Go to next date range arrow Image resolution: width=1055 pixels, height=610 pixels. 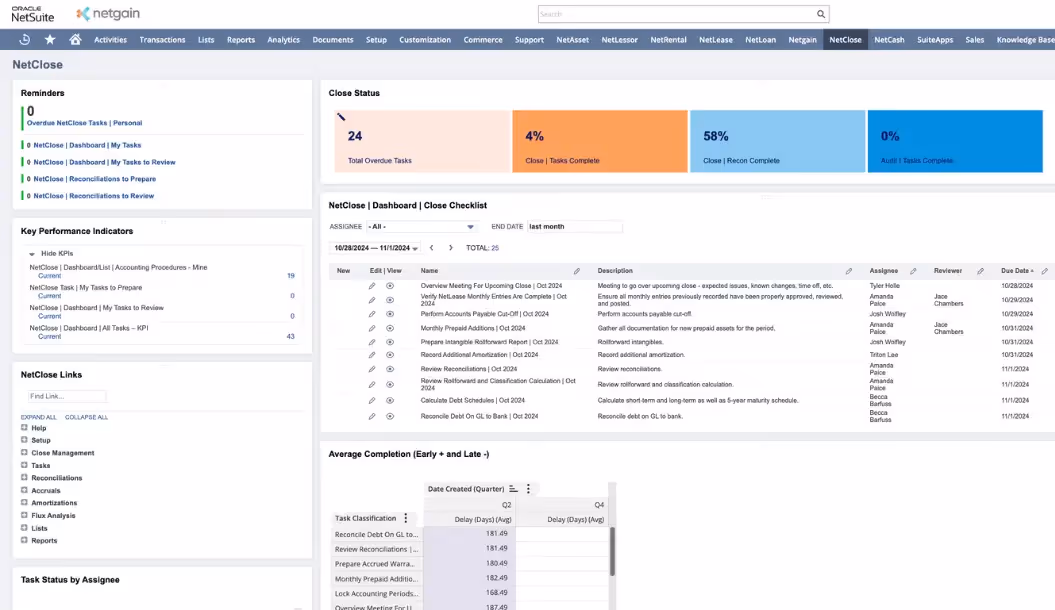pos(451,247)
